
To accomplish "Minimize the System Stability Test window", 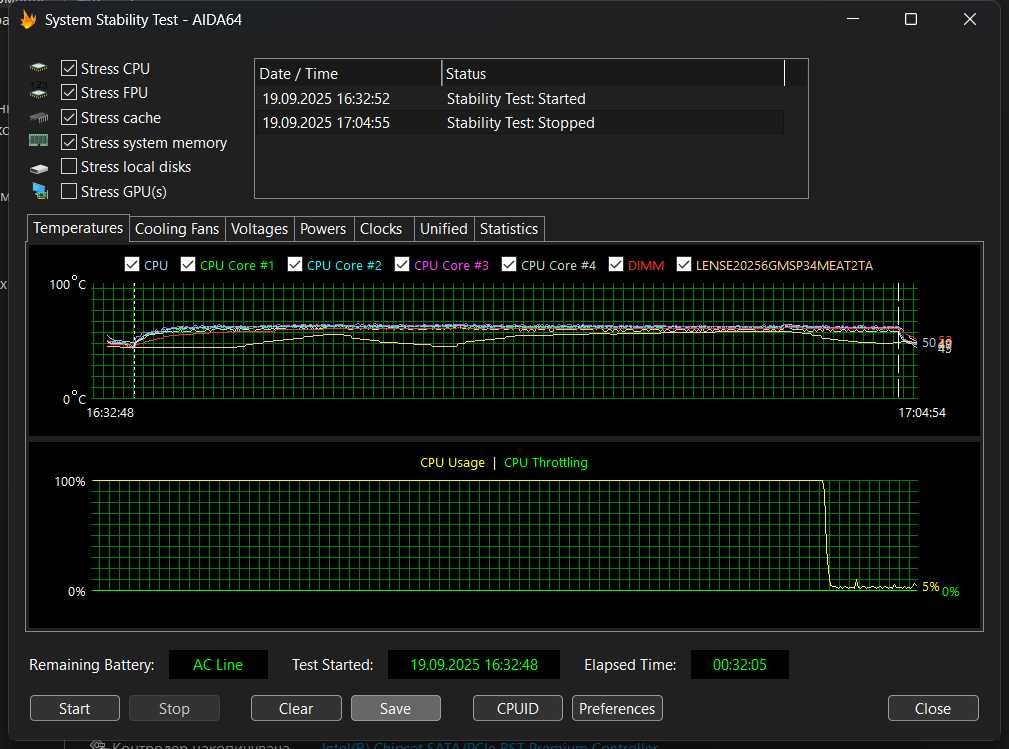I will pos(853,19).
